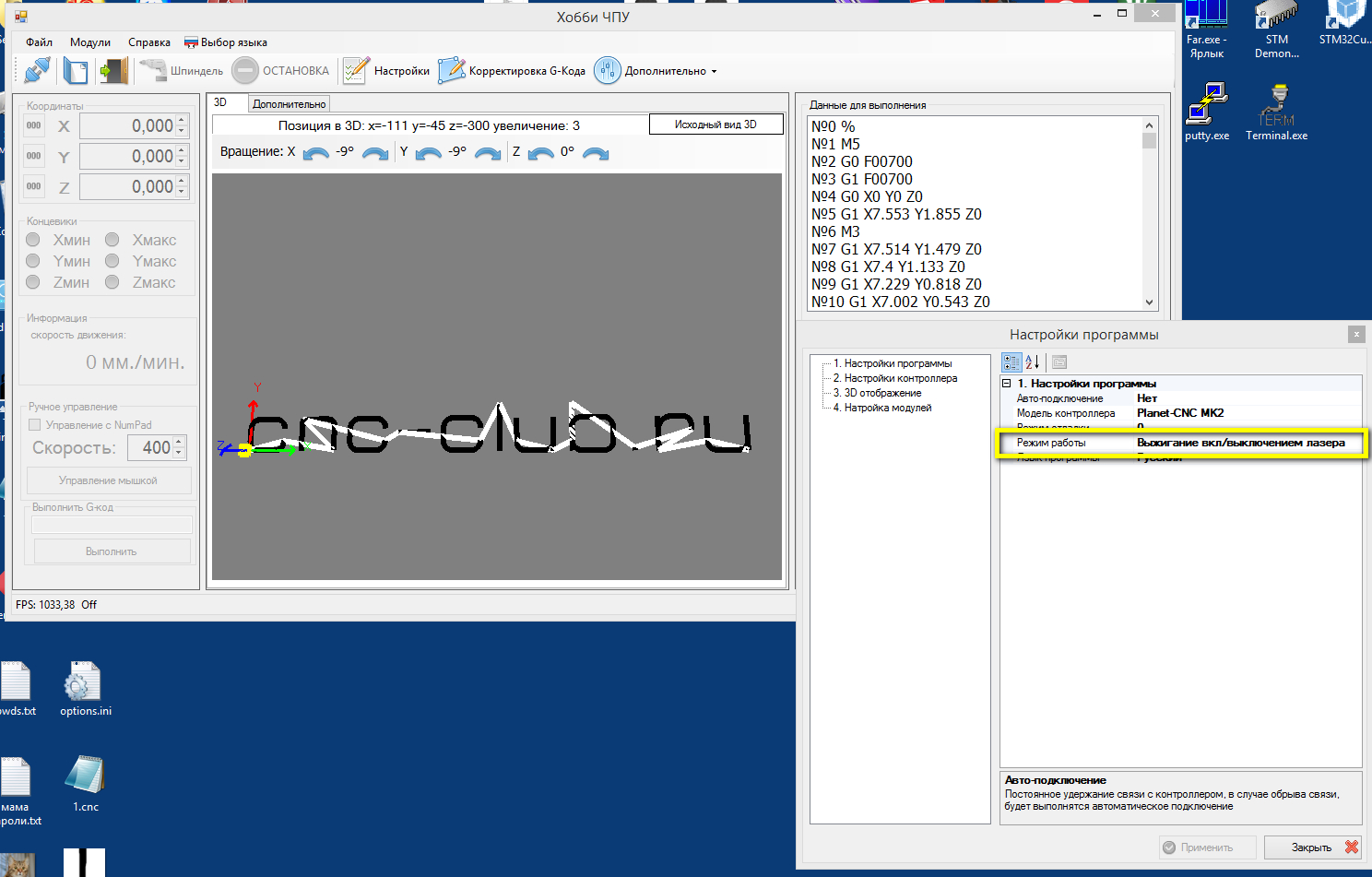This screenshot has height=877, width=1372.
Task: Select the options.ini file on desktop
Action: pos(85,689)
